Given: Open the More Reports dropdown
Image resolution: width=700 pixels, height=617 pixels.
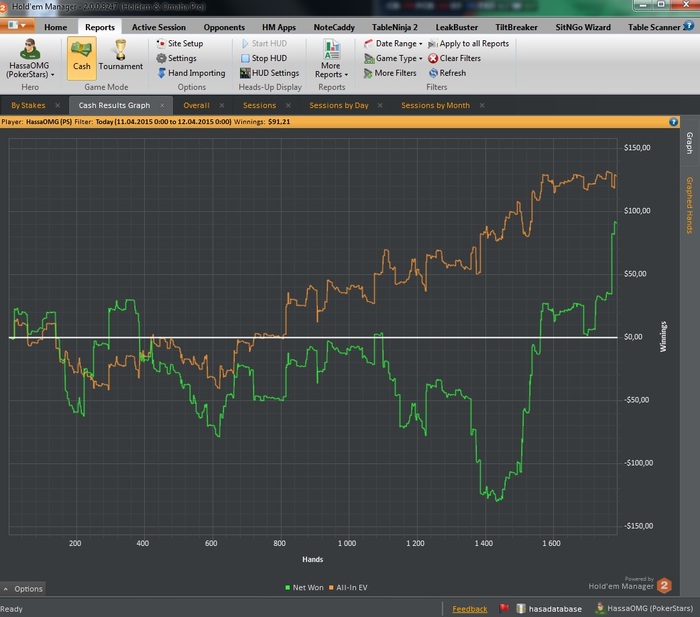Looking at the screenshot, I should pos(331,59).
